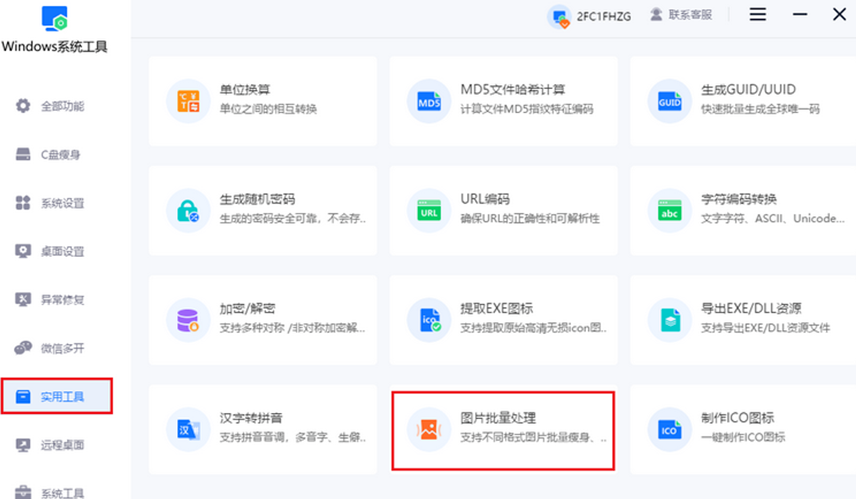Viewport: 856px width, 499px height.
Task: Click the Windows系统工具 title text
Action: 54,47
